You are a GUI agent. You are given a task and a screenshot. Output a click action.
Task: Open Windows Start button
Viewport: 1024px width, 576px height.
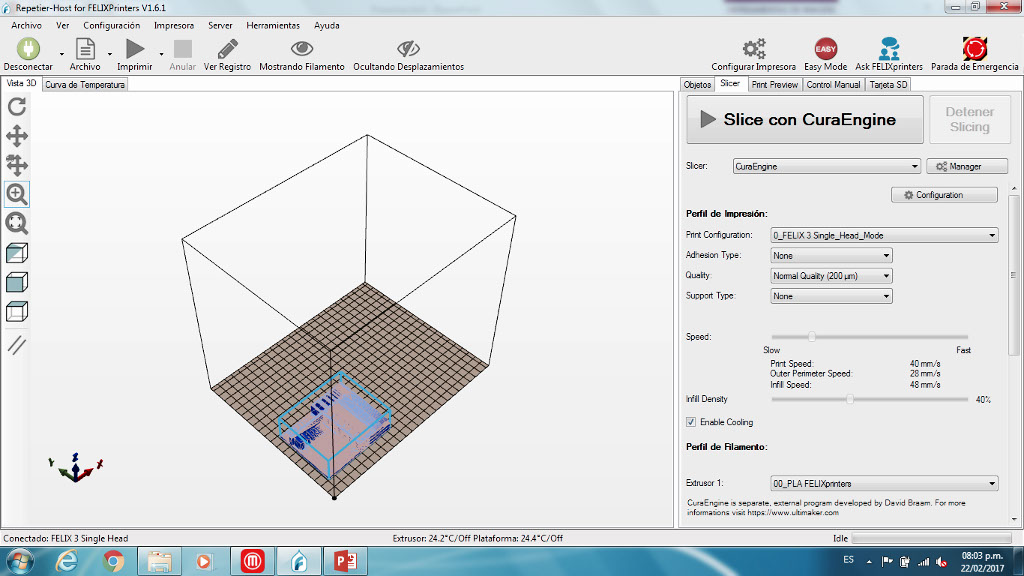[19, 562]
